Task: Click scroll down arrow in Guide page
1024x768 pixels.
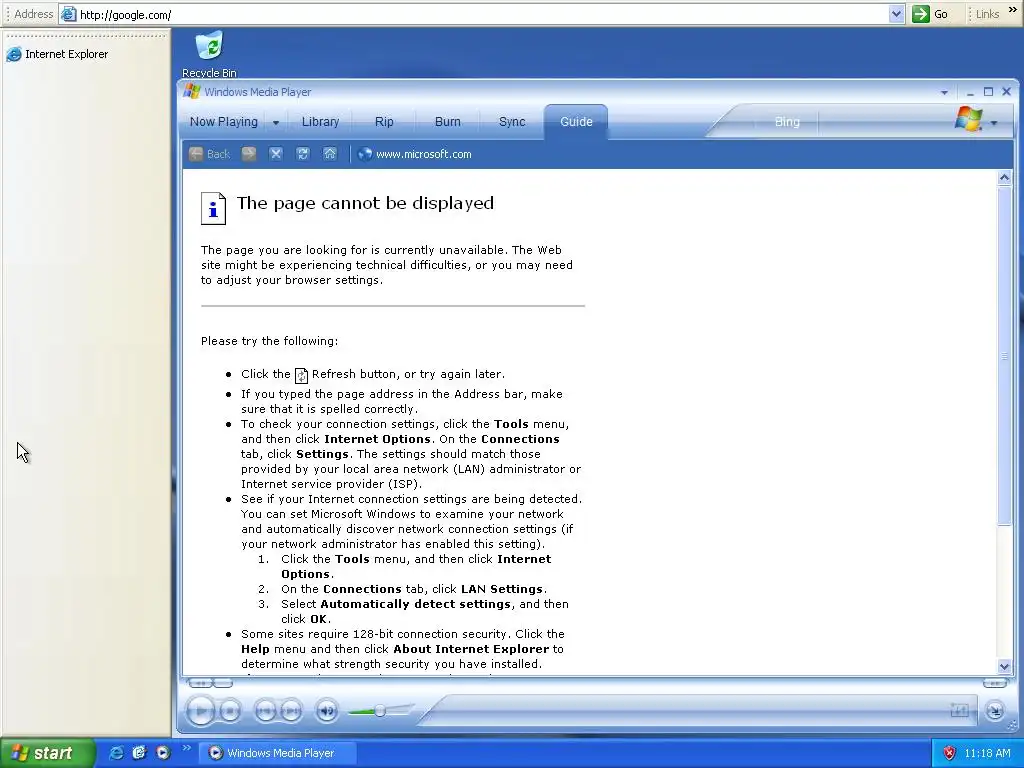Action: pos(1004,666)
